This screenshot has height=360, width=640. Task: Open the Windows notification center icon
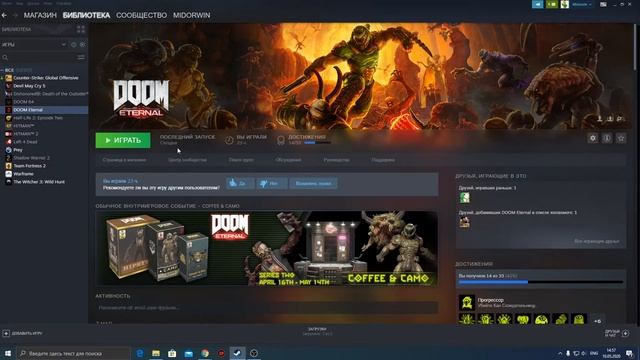(x=630, y=353)
